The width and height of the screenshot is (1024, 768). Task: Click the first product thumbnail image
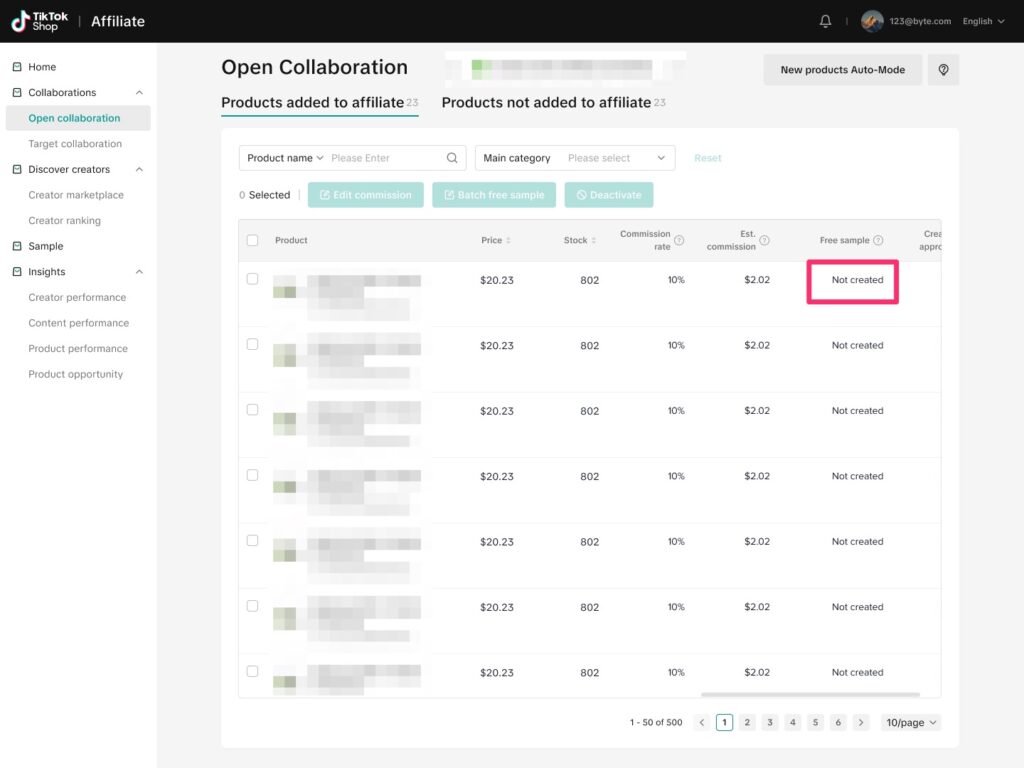point(285,287)
